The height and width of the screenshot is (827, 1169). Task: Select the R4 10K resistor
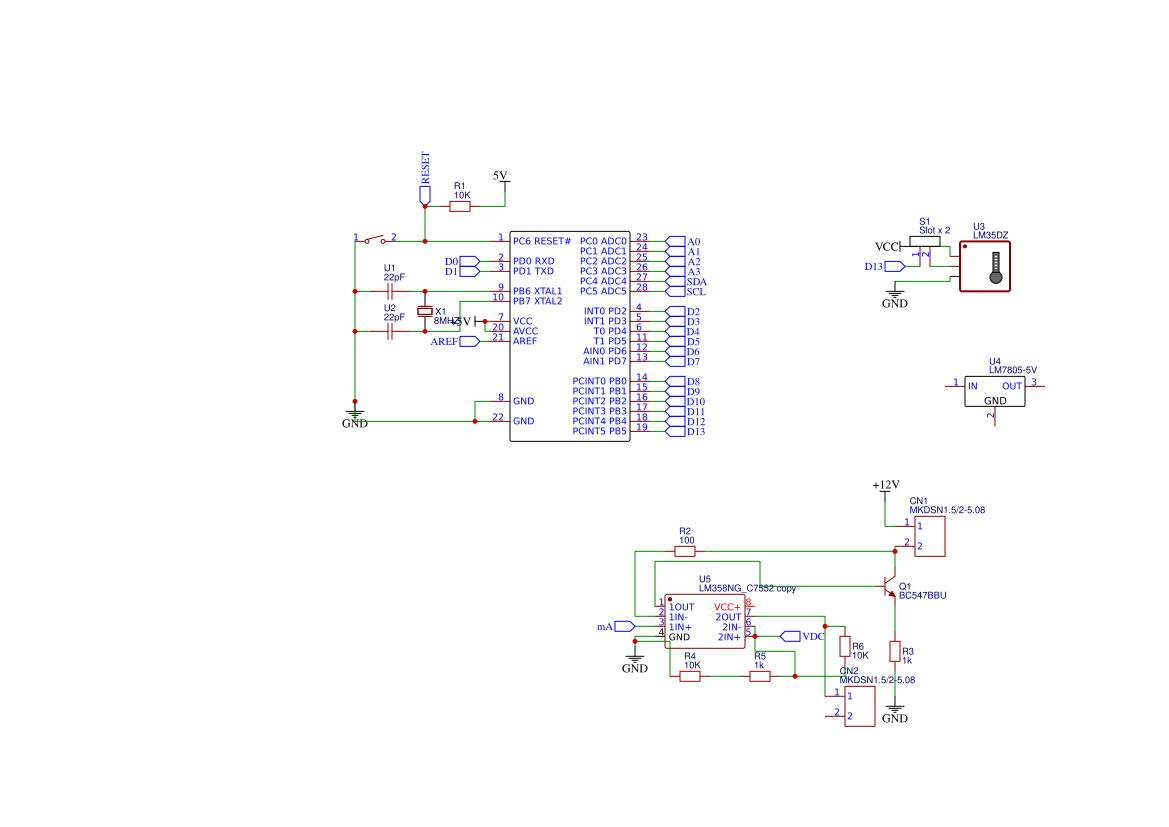690,676
